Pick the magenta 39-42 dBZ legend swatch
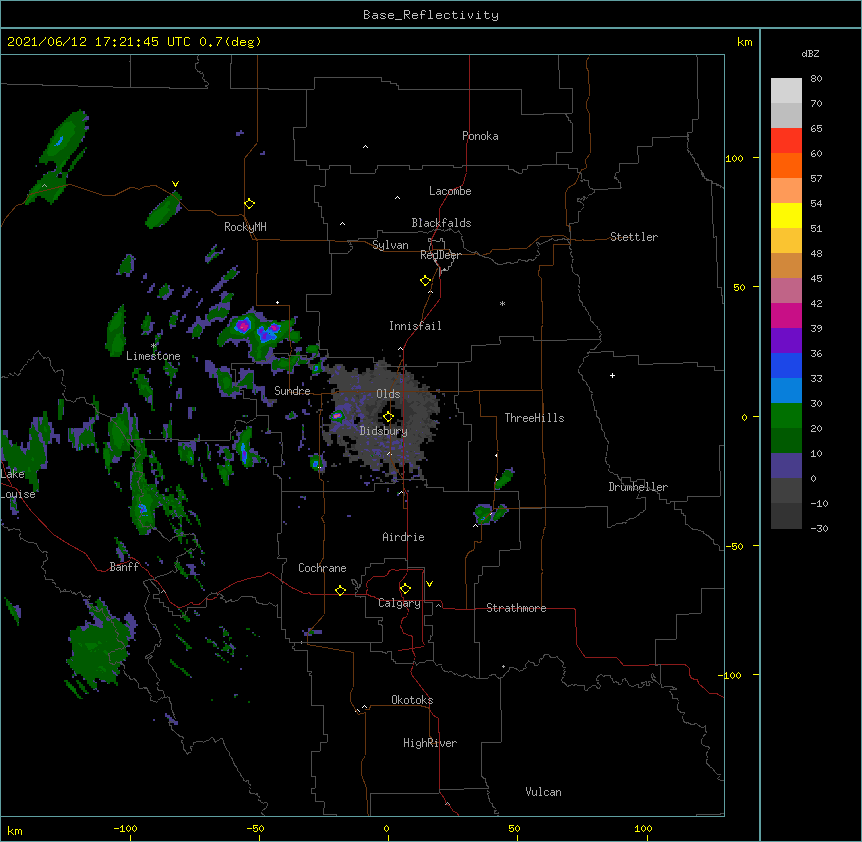862x842 pixels. pyautogui.click(x=786, y=315)
